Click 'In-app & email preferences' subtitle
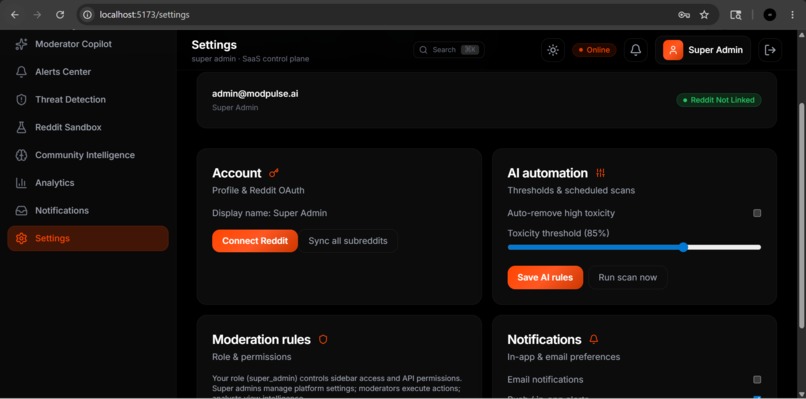Image resolution: width=806 pixels, height=399 pixels. [563, 357]
